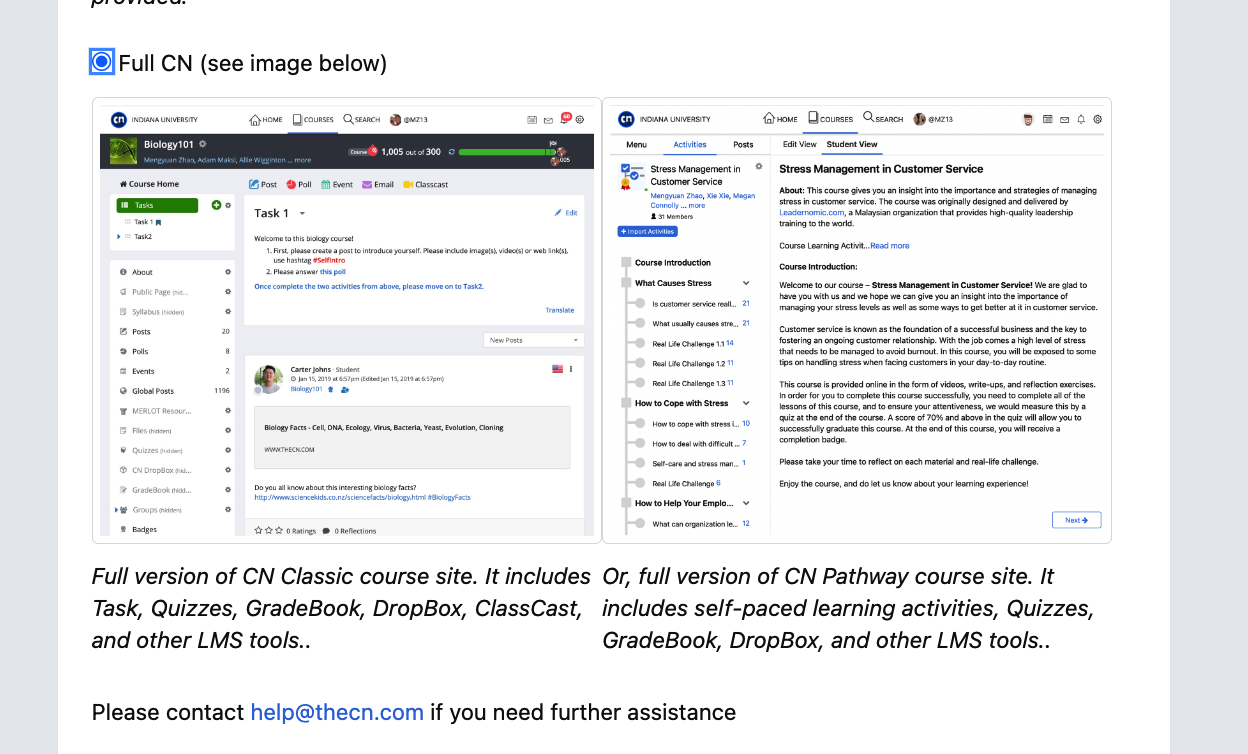The width and height of the screenshot is (1248, 754).
Task: Click Course Introduction in activity pathway
Action: [673, 263]
